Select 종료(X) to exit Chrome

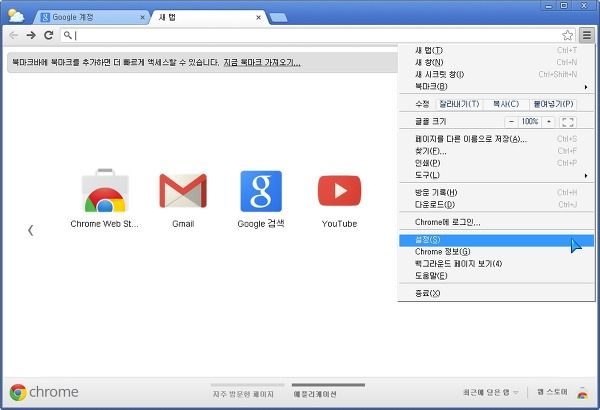[496, 294]
